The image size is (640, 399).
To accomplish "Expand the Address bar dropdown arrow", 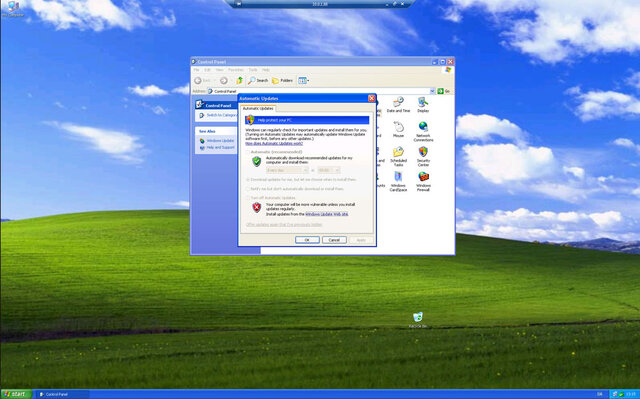I will point(433,91).
